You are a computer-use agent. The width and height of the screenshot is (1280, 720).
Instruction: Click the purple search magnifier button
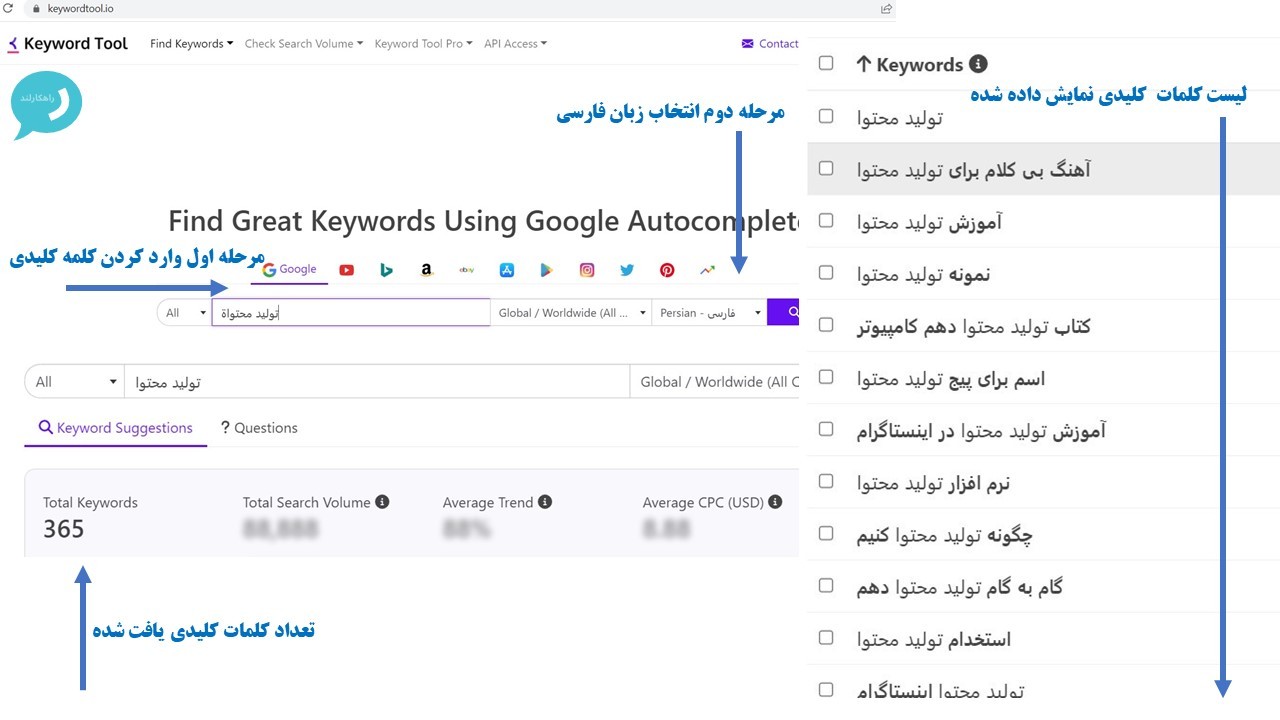(783, 312)
